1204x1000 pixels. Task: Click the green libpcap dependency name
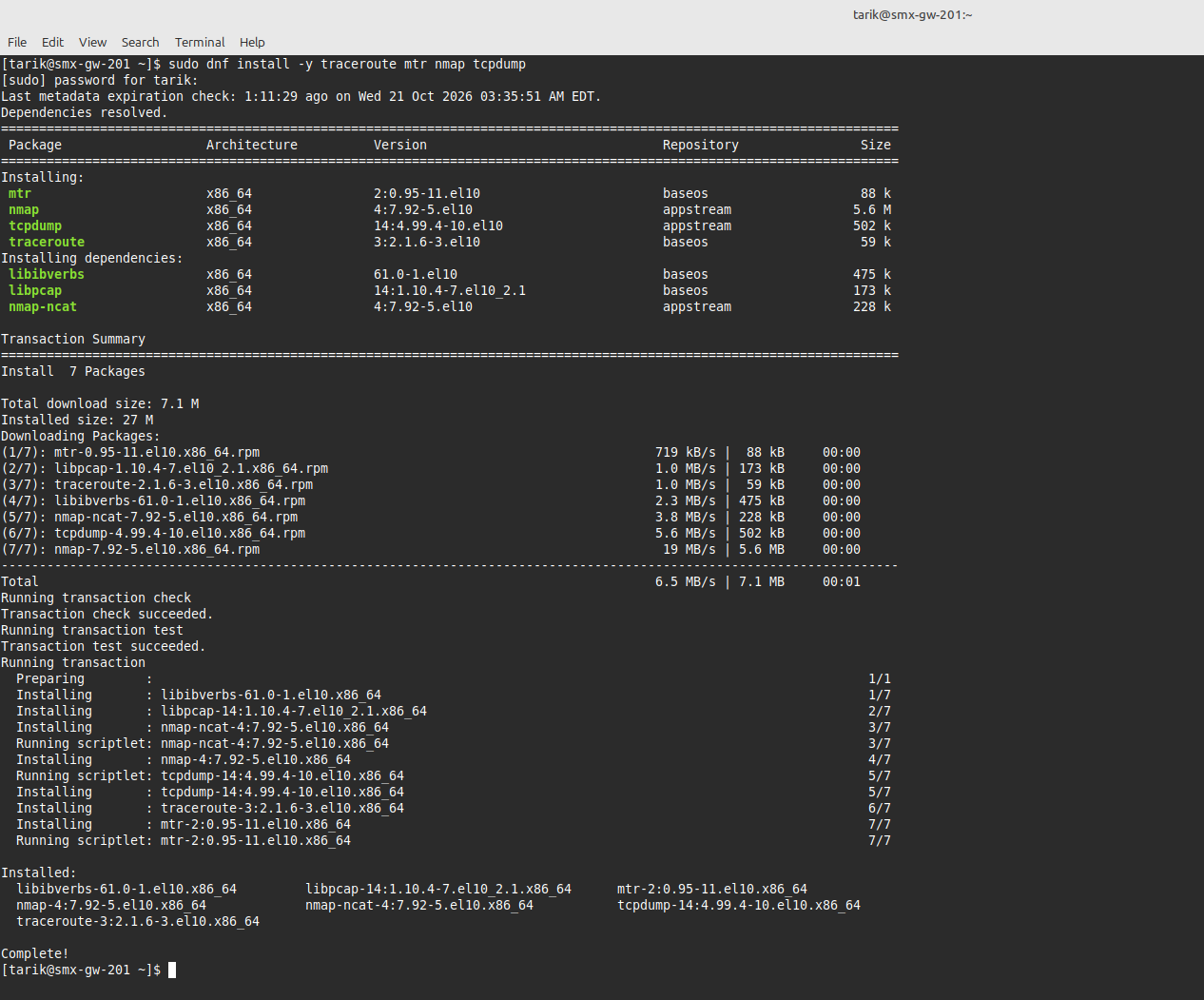pyautogui.click(x=35, y=290)
